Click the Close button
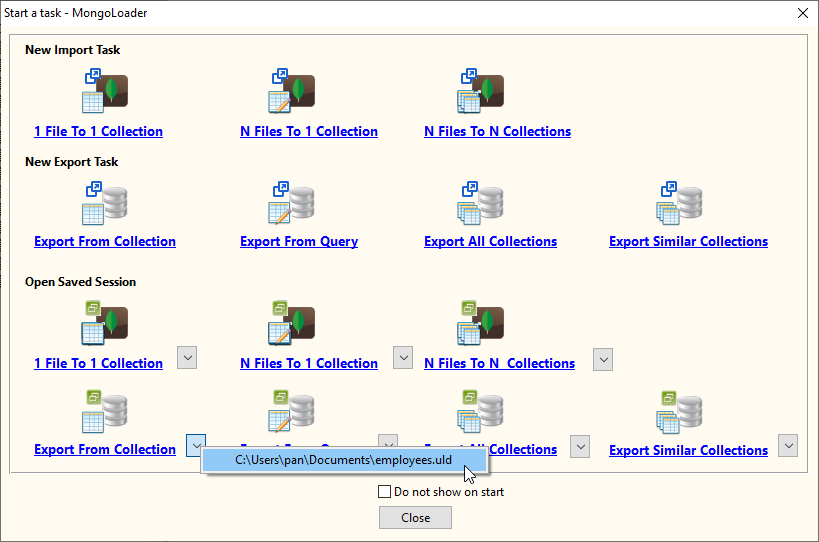The height and width of the screenshot is (542, 819). 415,518
